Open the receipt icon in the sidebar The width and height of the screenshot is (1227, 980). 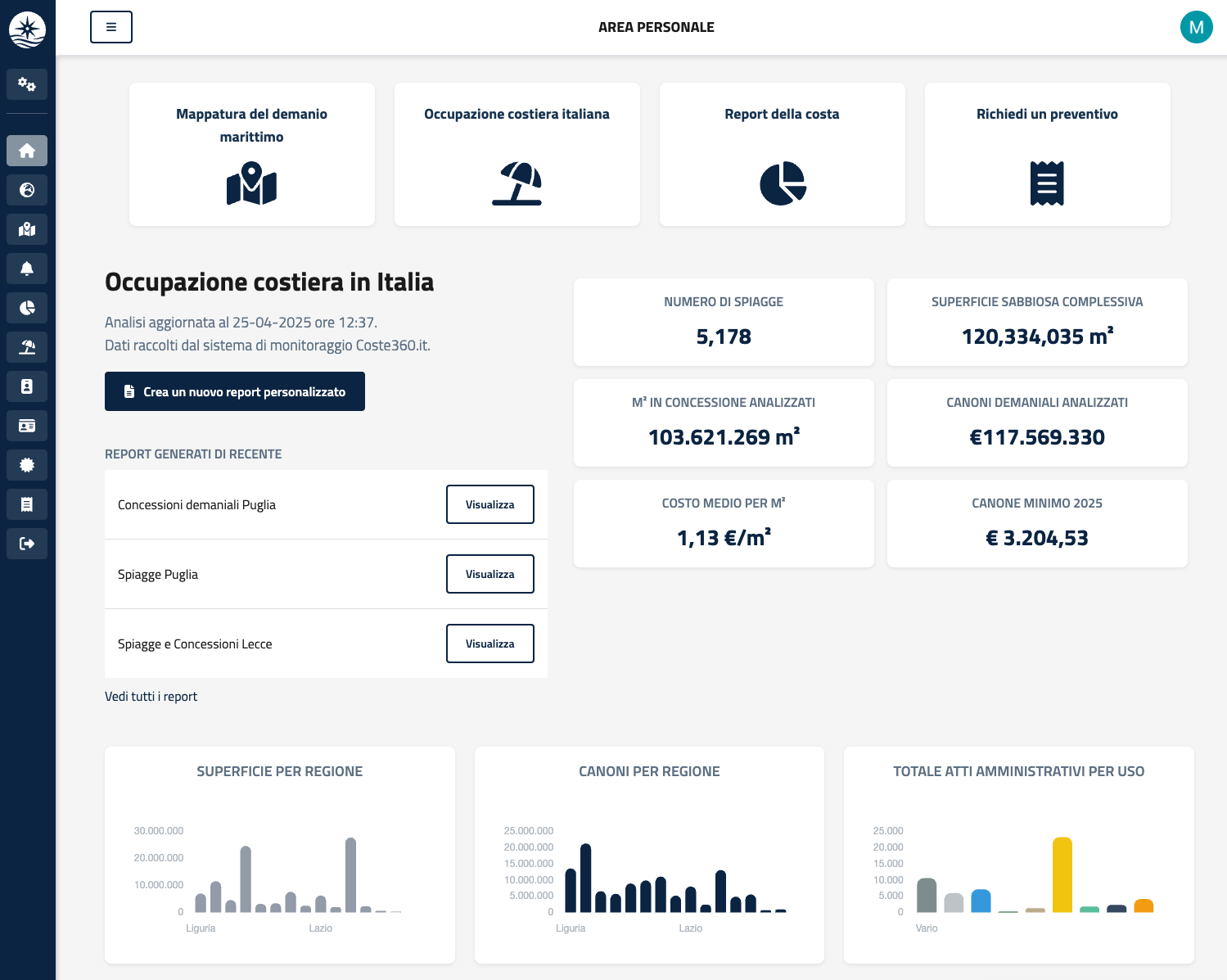(27, 504)
